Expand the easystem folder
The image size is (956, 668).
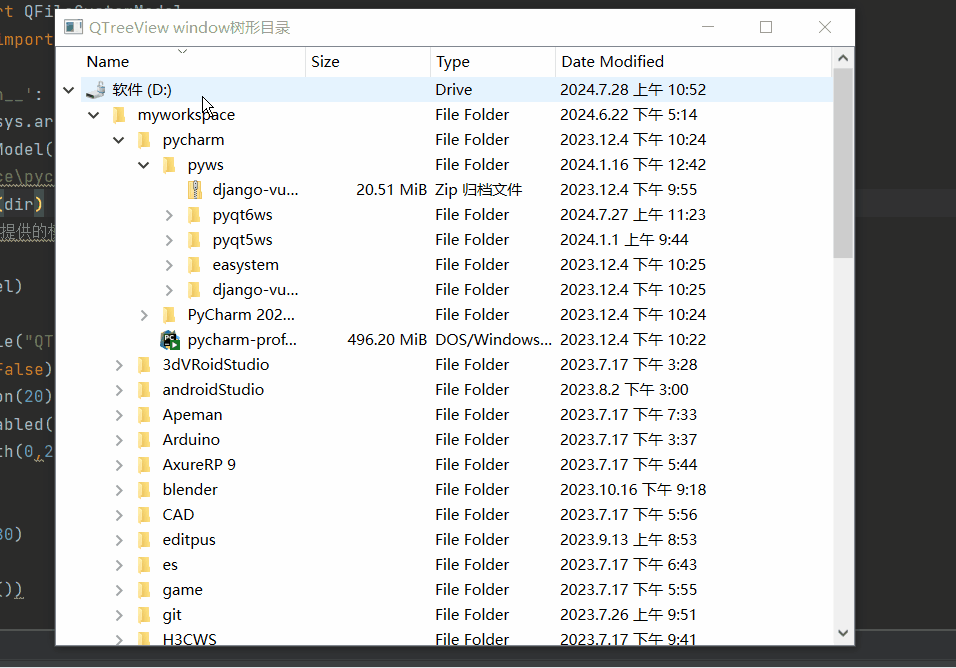click(x=169, y=265)
